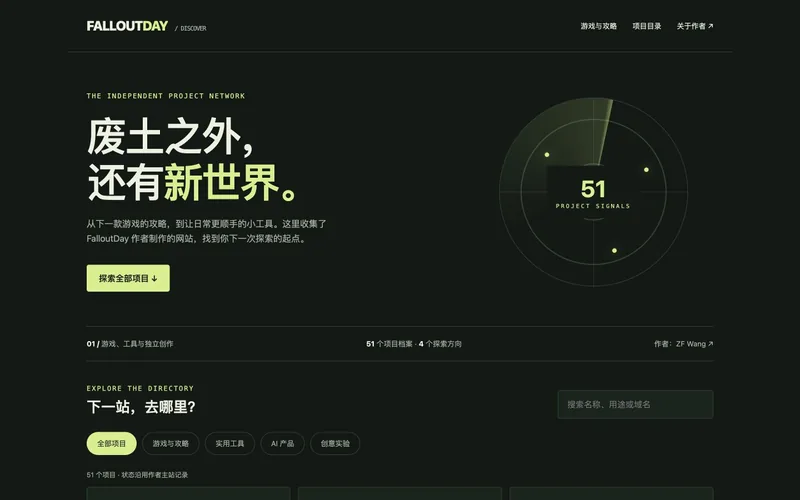Open the 关于作者 external link
The image size is (800, 500).
coord(695,26)
